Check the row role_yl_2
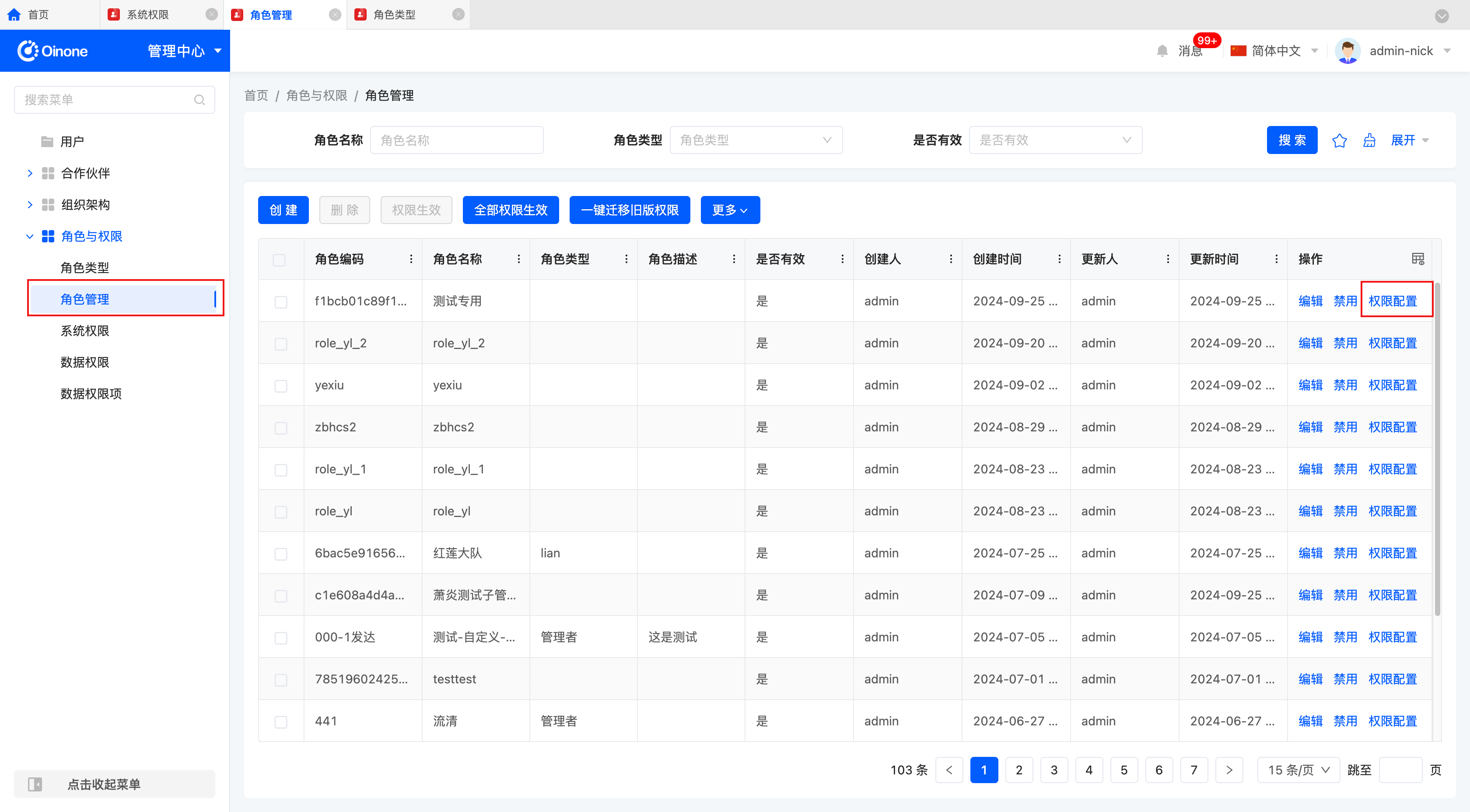Viewport: 1470px width, 812px height. [x=281, y=344]
